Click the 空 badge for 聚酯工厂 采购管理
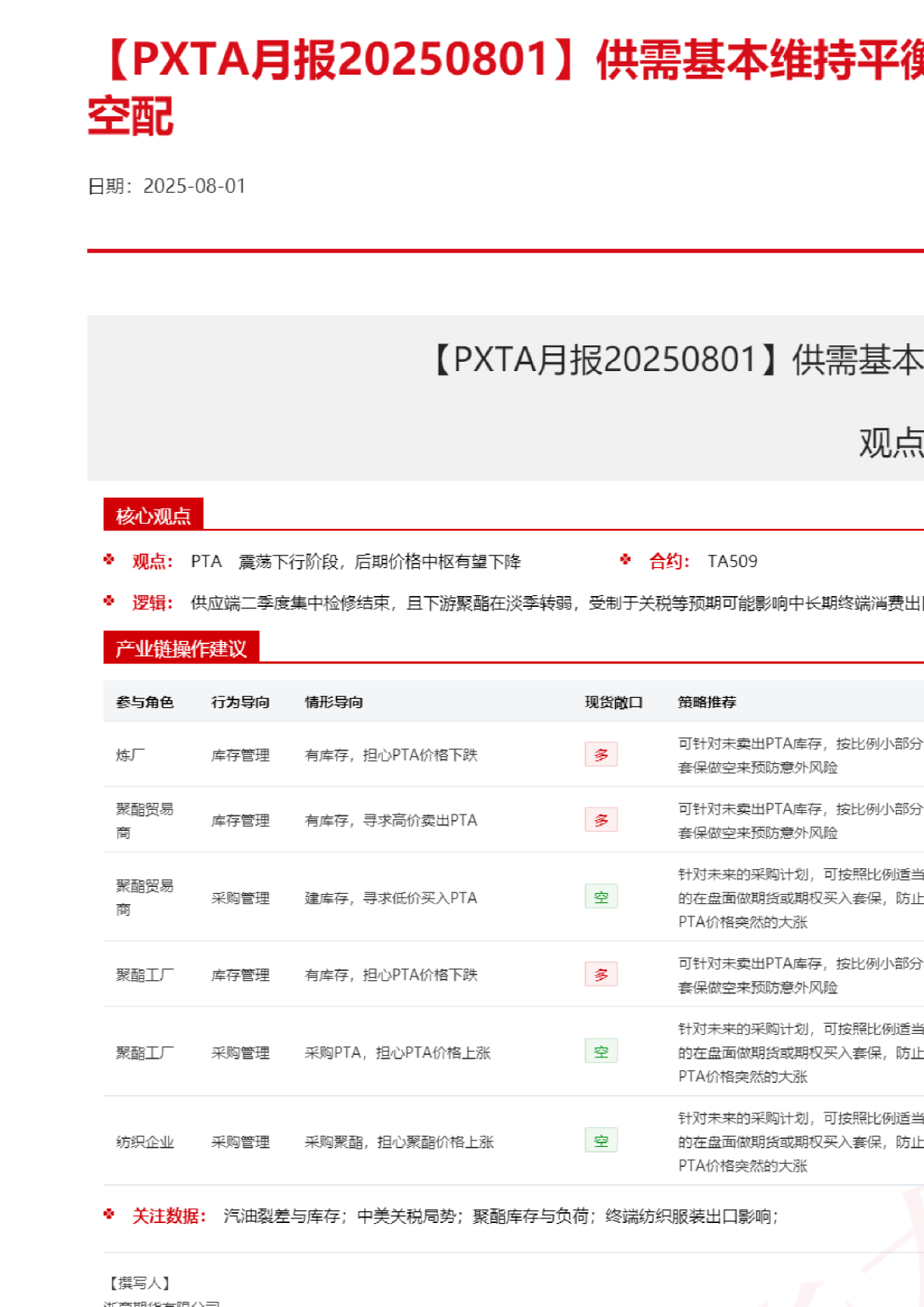This screenshot has width=924, height=1307. 600,1051
